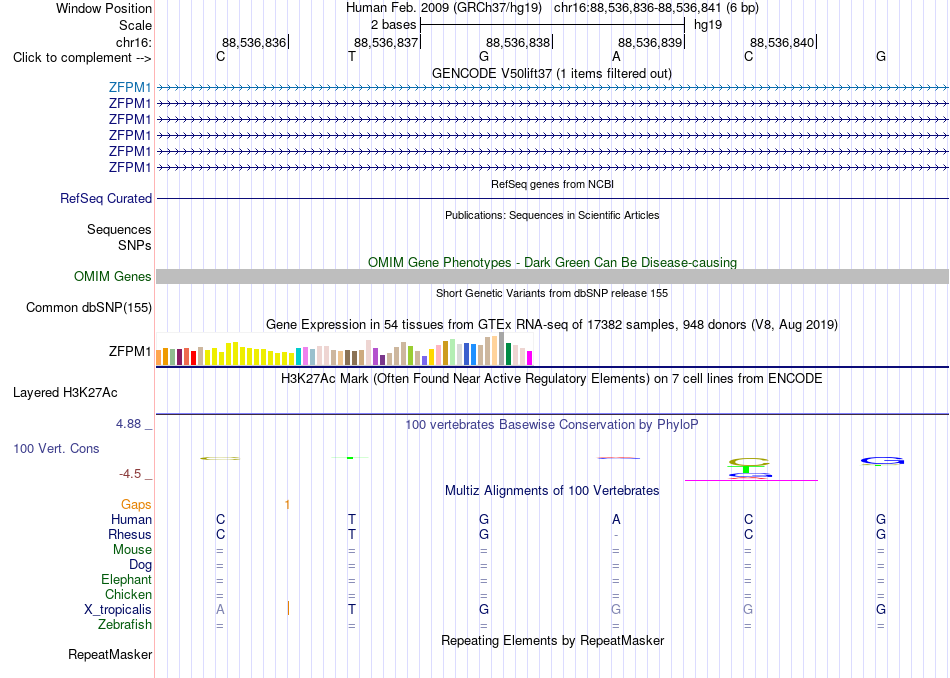Click the "Click to complement -->" label
The image size is (950, 678).
pos(82,58)
